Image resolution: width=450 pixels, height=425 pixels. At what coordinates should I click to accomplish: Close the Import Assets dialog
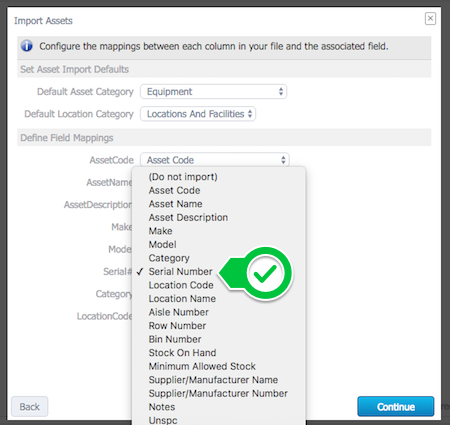pyautogui.click(x=430, y=18)
